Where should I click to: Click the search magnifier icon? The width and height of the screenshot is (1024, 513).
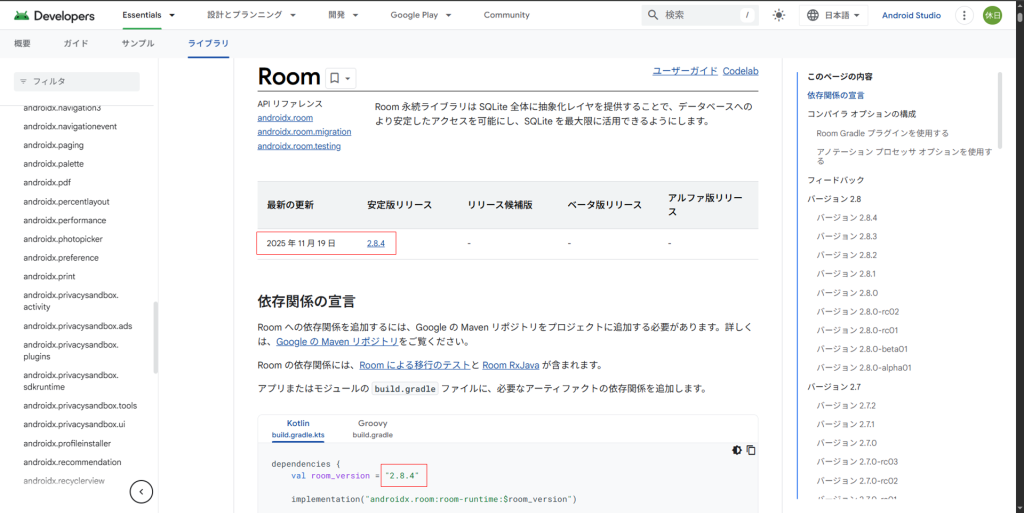[653, 15]
